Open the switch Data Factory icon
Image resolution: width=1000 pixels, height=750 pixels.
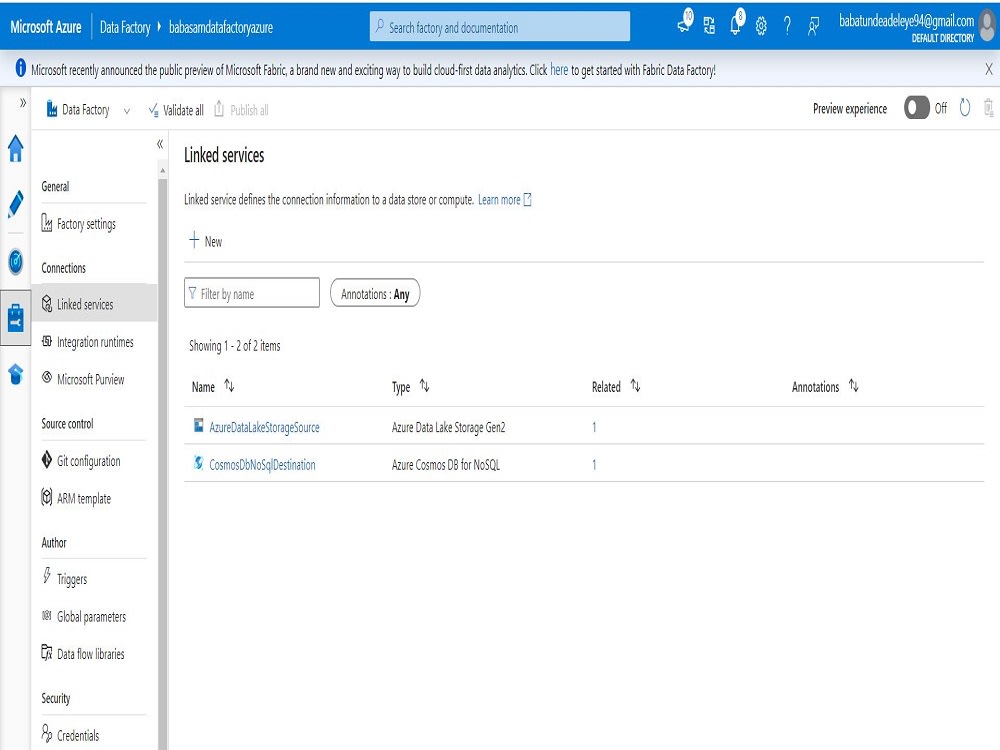709,26
